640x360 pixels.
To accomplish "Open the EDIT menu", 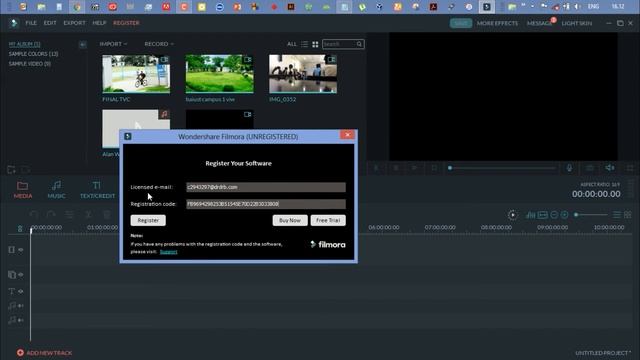I will [x=50, y=23].
